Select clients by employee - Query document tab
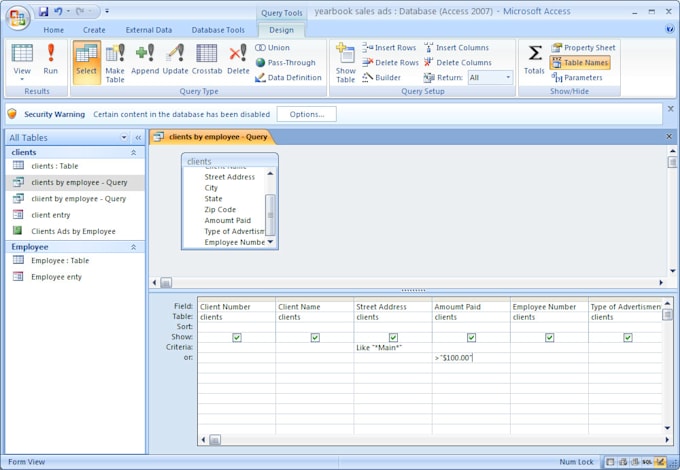This screenshot has width=680, height=470. point(212,137)
